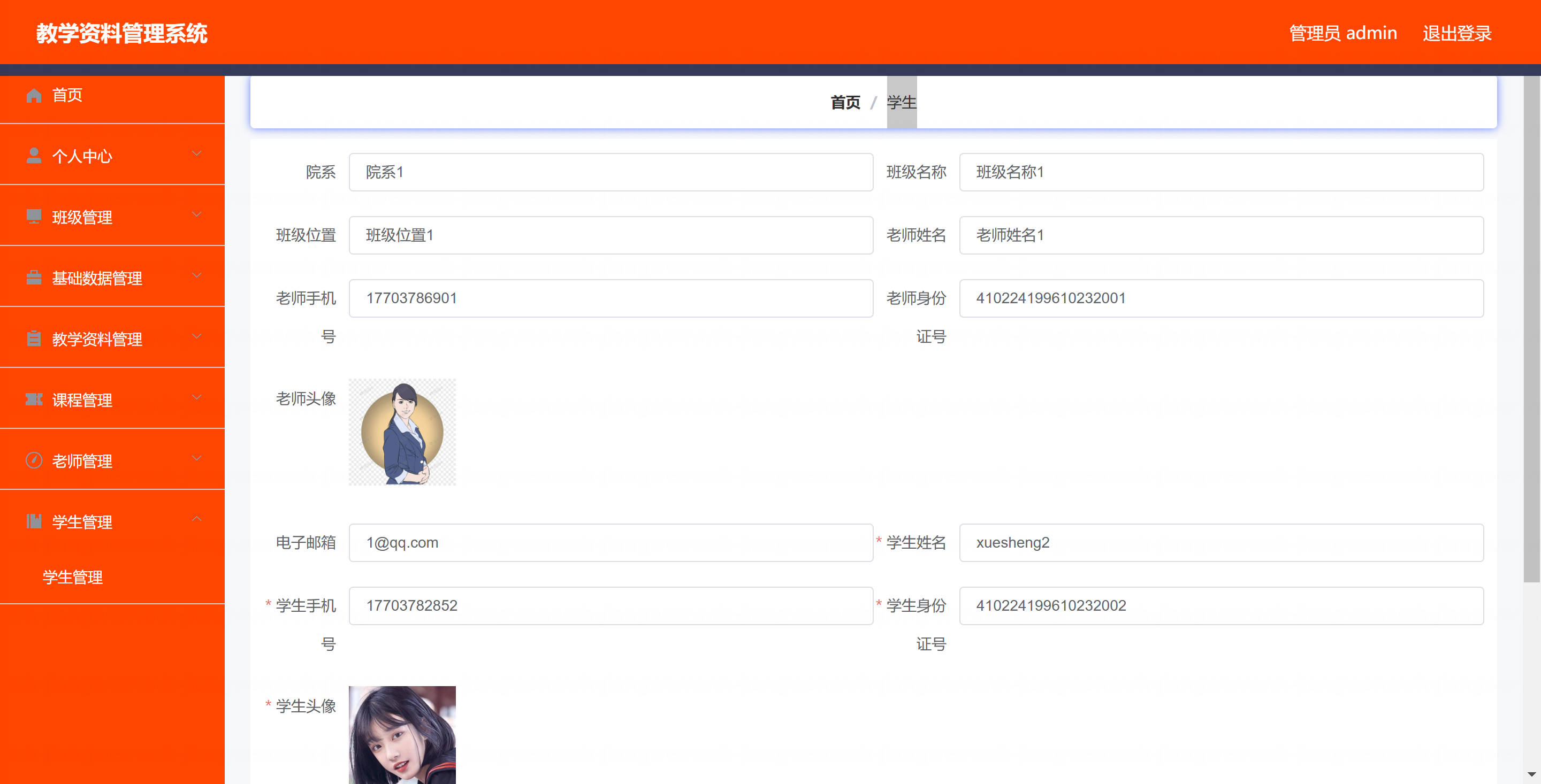Expand the 老师管理 chevron
Image resolution: width=1541 pixels, height=784 pixels.
pos(196,459)
